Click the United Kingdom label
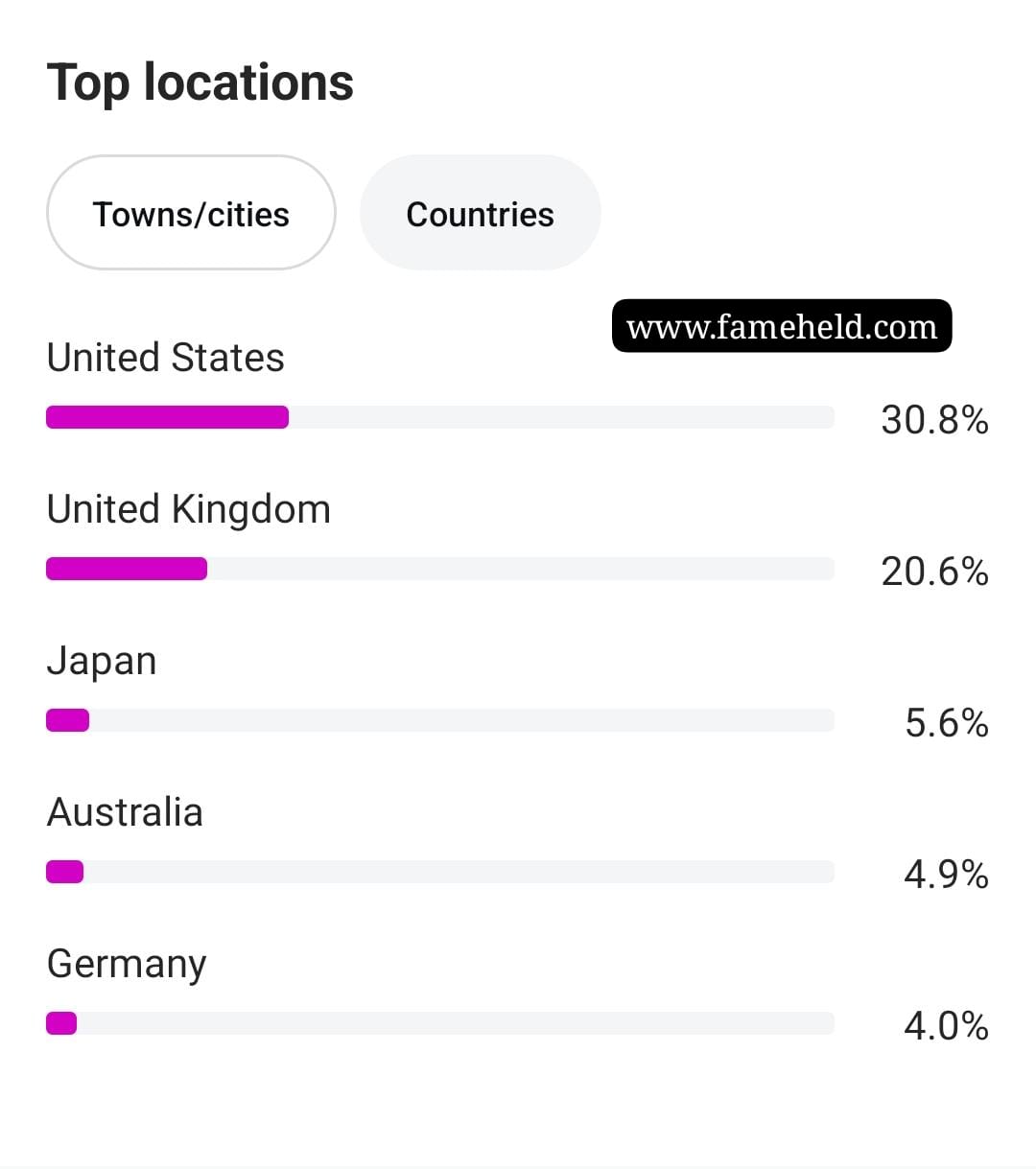 tap(188, 509)
